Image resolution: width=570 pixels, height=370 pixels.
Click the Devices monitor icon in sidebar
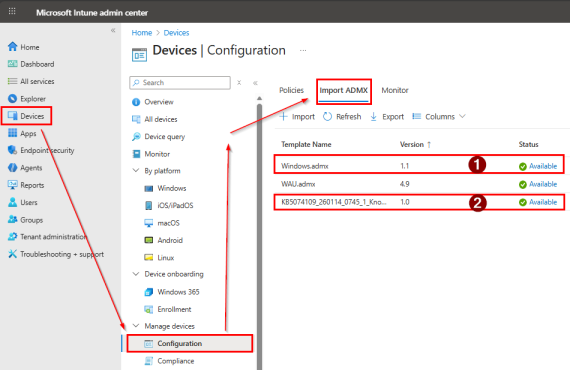point(12,116)
